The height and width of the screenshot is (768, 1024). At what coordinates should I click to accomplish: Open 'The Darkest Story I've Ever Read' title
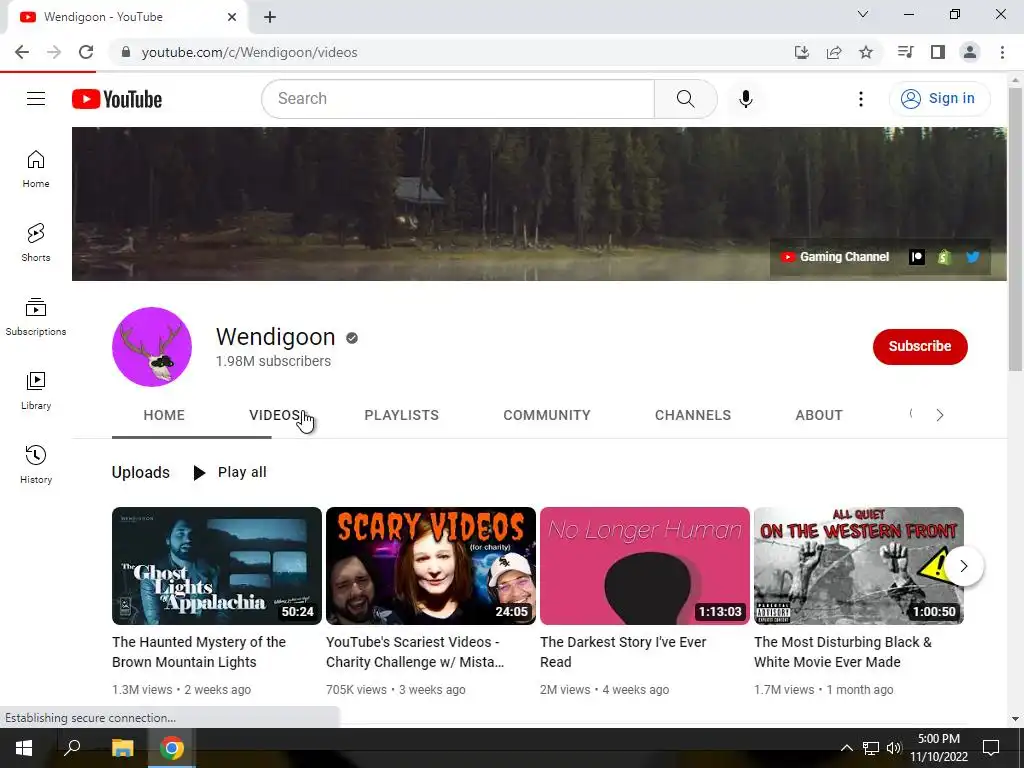point(623,652)
